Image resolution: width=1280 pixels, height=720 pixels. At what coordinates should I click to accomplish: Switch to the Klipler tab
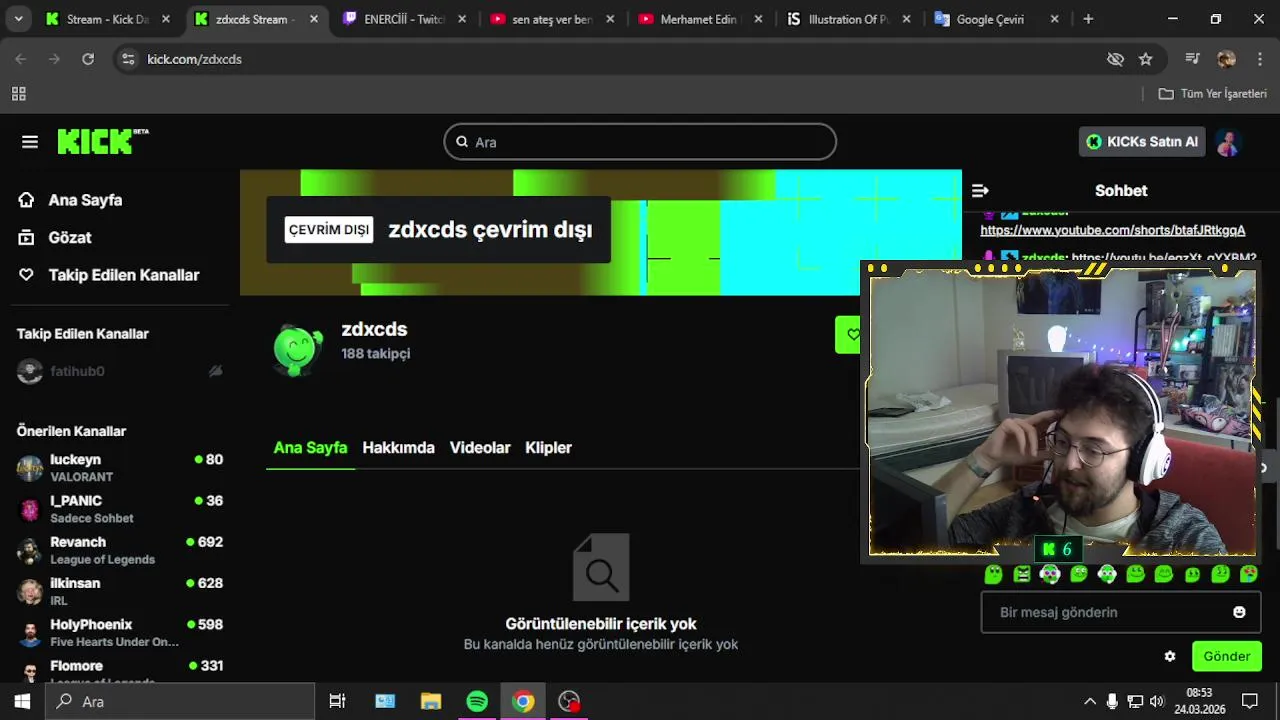point(548,448)
